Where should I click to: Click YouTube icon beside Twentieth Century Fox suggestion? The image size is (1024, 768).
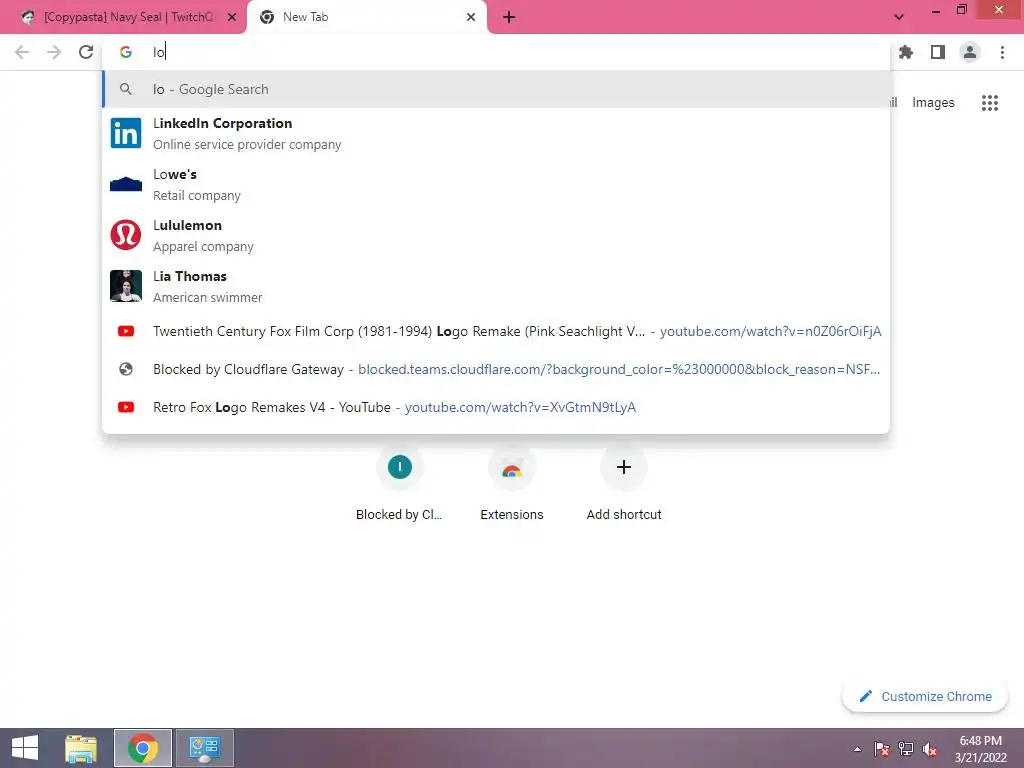126,331
